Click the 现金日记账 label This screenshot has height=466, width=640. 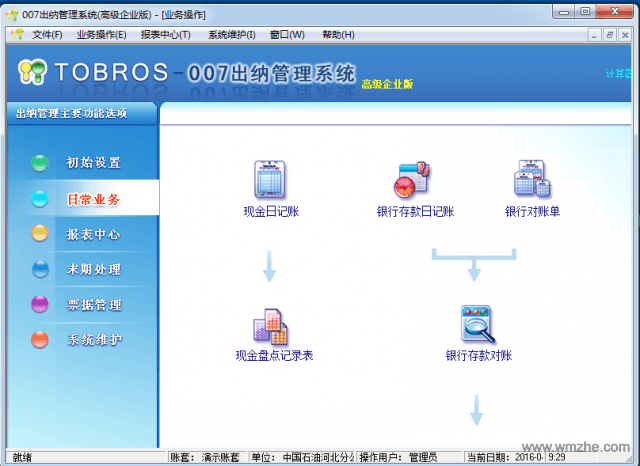(271, 212)
